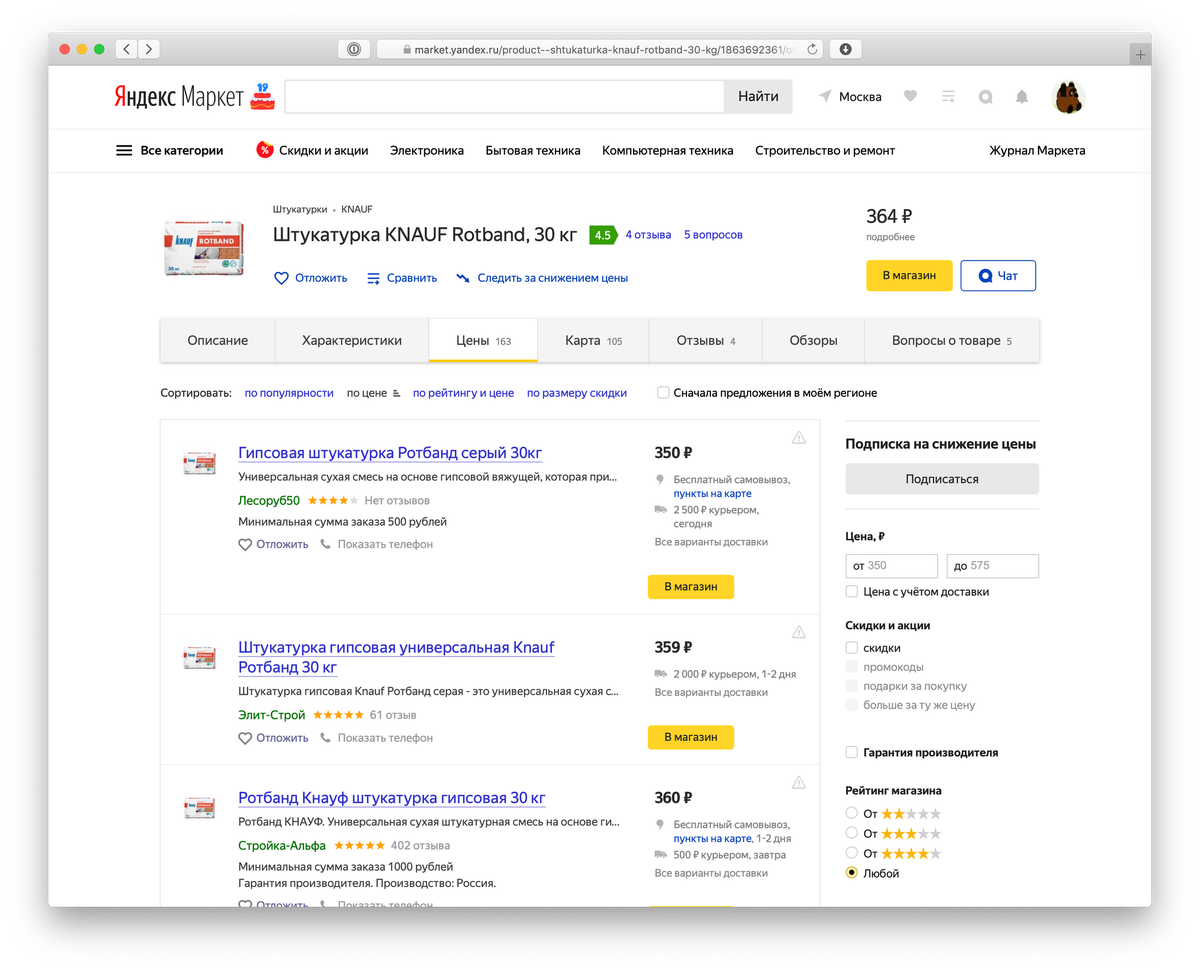This screenshot has width=1200, height=971.
Task: Open the Чат button
Action: coord(998,276)
